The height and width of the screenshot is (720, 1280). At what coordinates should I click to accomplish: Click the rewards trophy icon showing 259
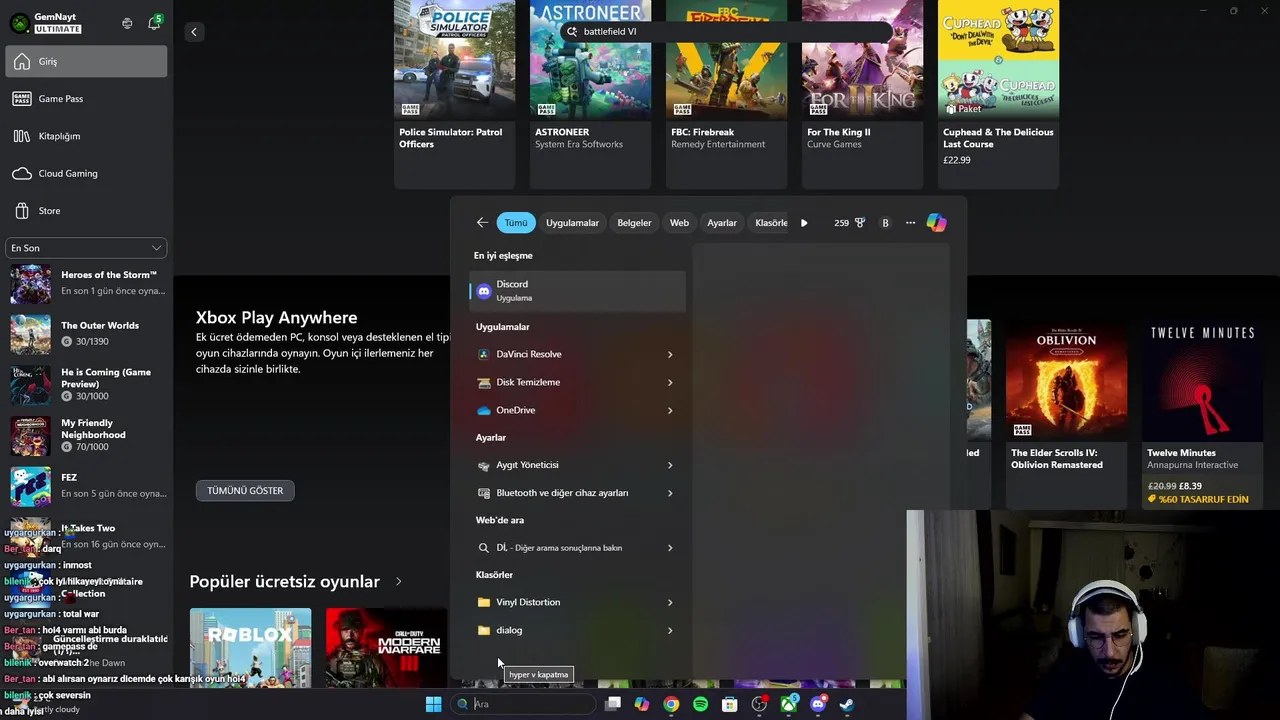point(859,223)
